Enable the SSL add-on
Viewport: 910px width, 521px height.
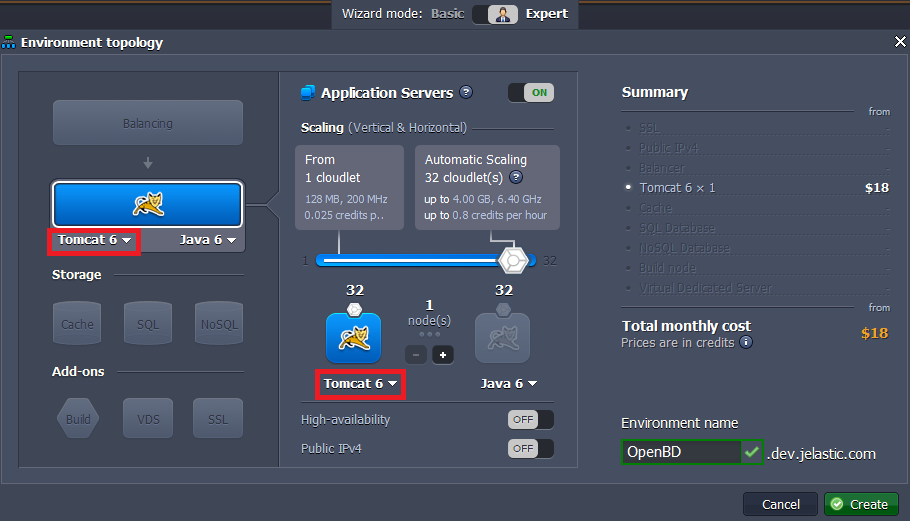219,418
